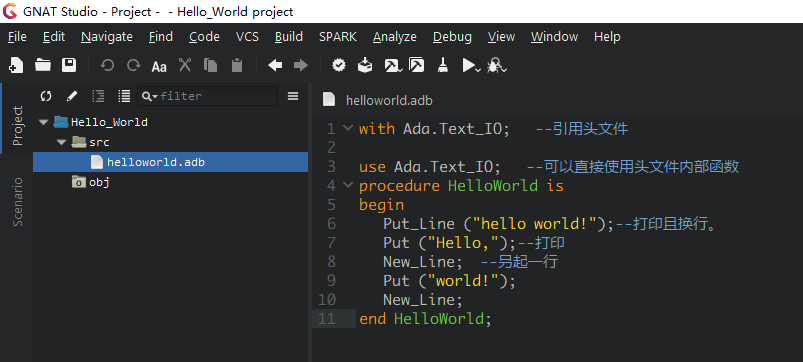
Task: Fold procedure block at line 4
Action: pos(348,184)
